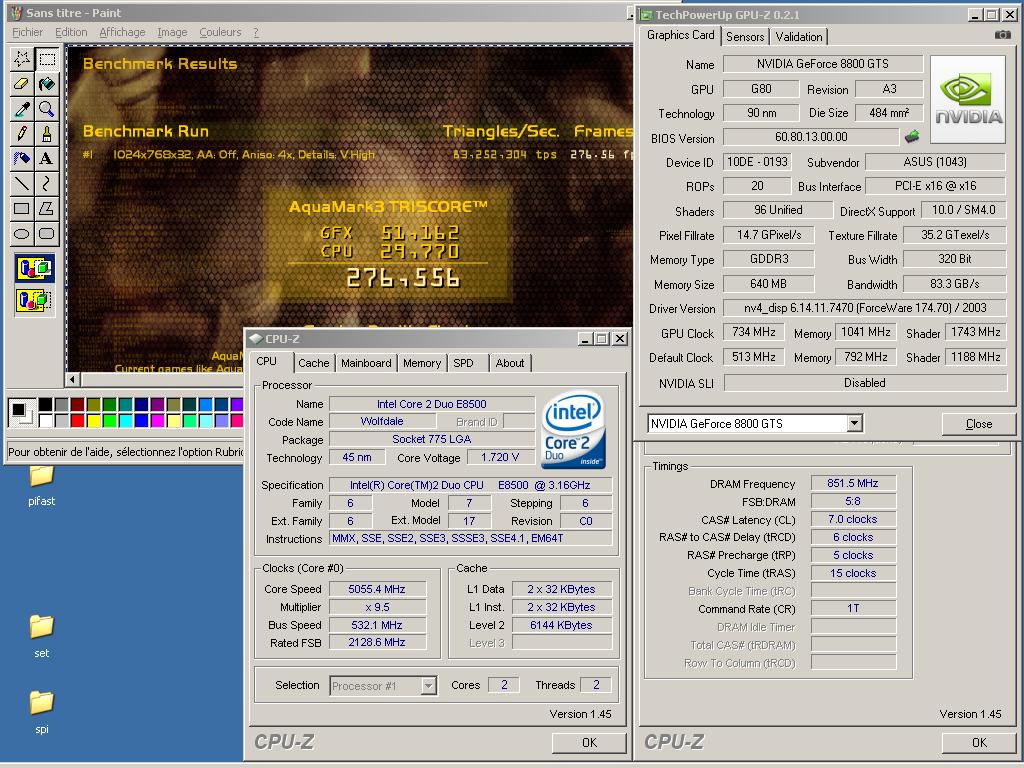Select the spi folder on desktop

coord(42,712)
